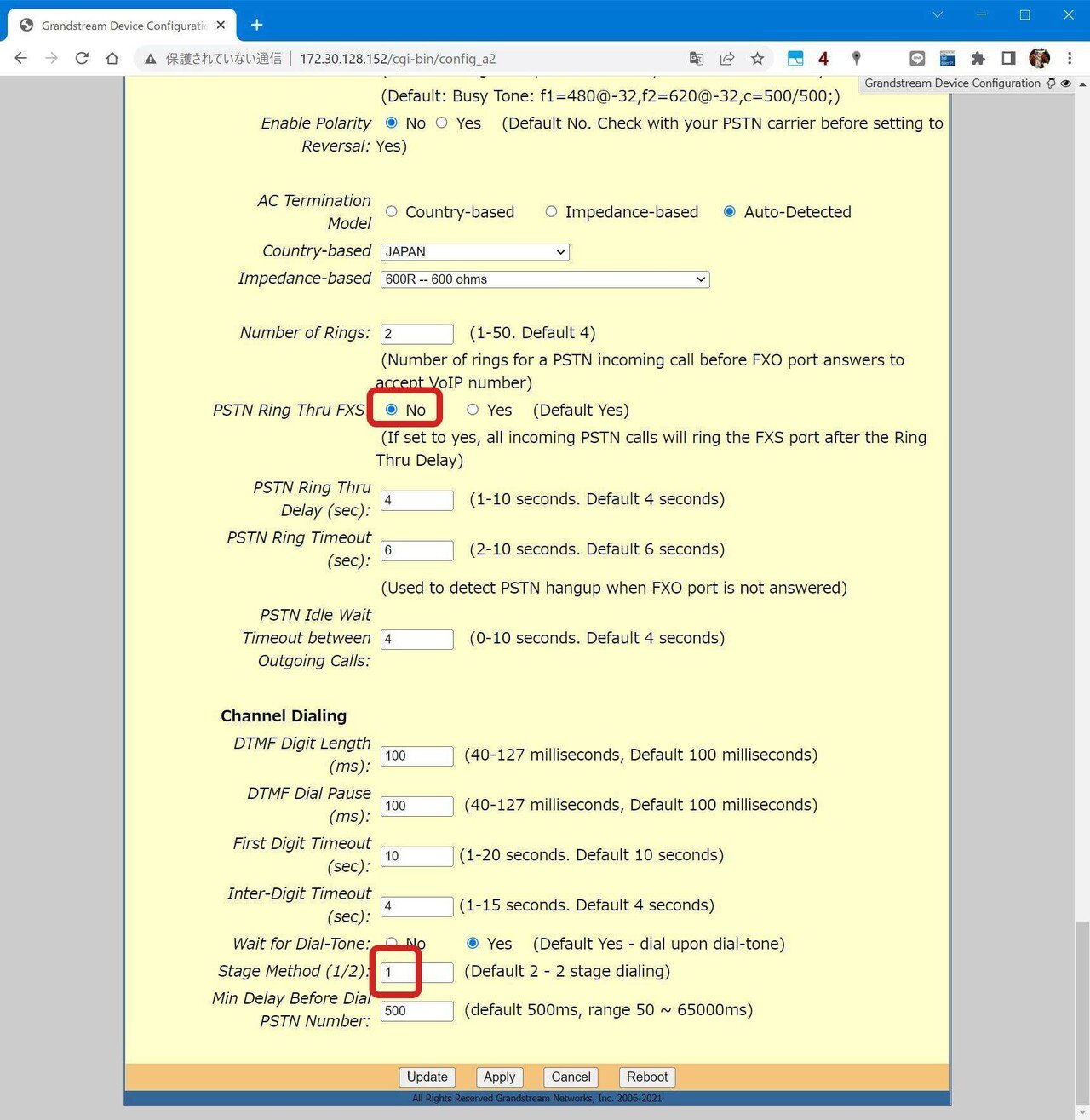Go back to the previous page

pos(21,58)
